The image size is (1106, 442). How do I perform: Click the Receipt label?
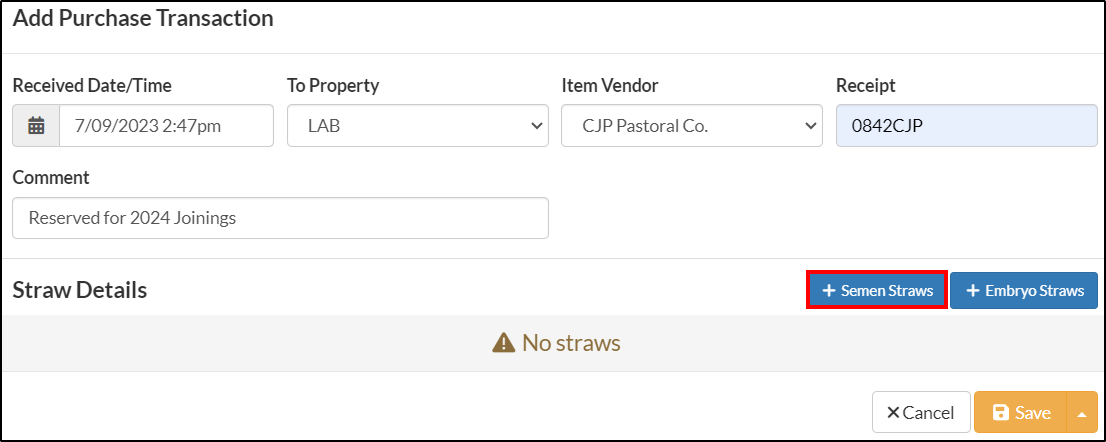pos(865,86)
